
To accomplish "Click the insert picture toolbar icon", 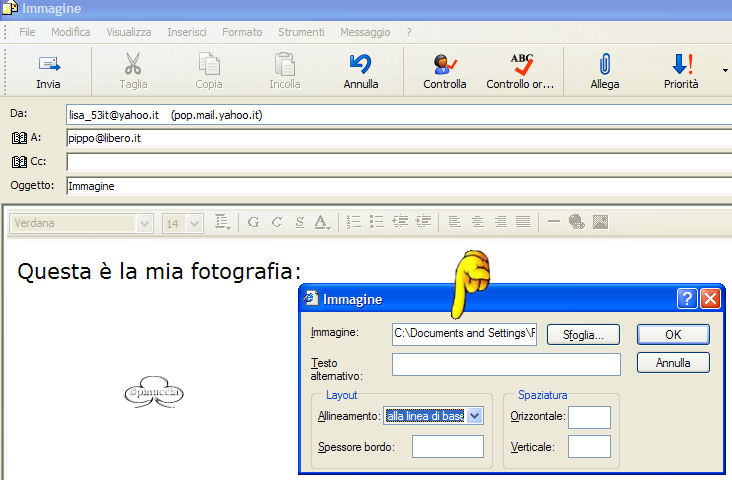I will 600,222.
